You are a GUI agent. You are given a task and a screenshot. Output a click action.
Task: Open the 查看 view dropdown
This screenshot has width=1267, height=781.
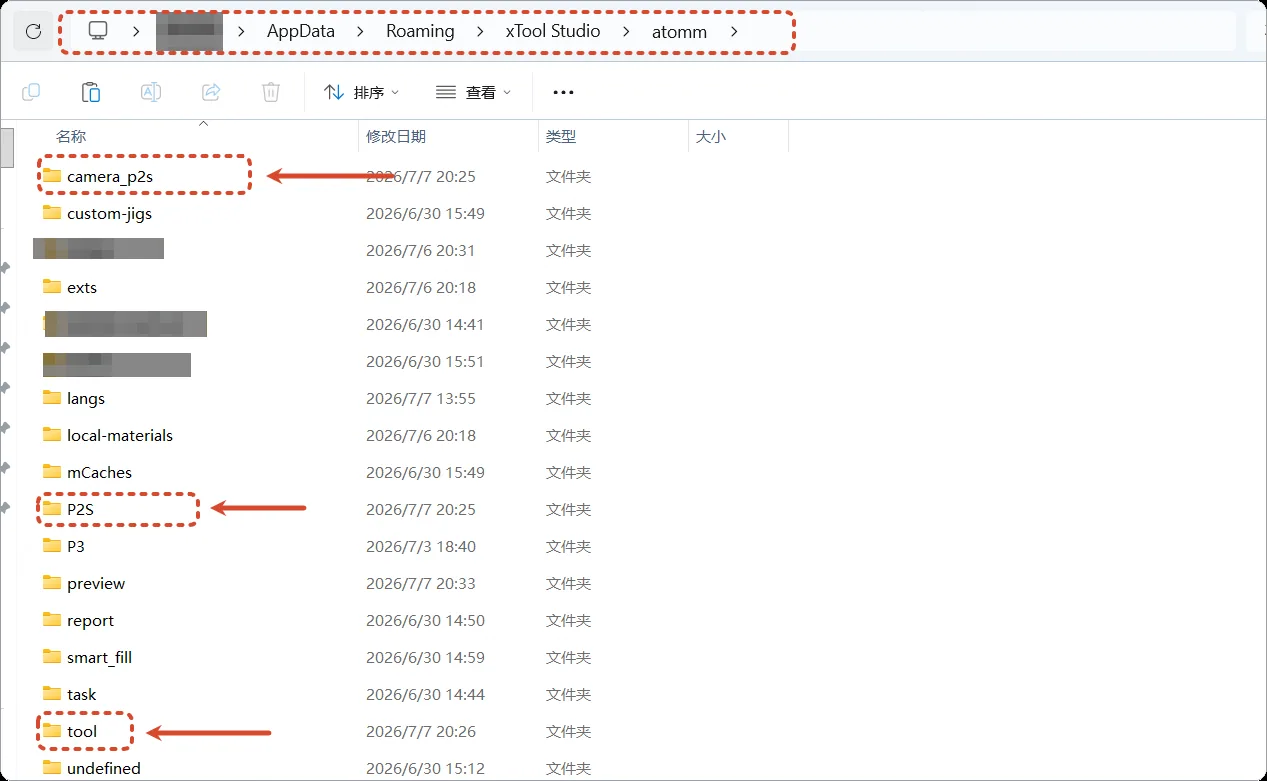473,92
